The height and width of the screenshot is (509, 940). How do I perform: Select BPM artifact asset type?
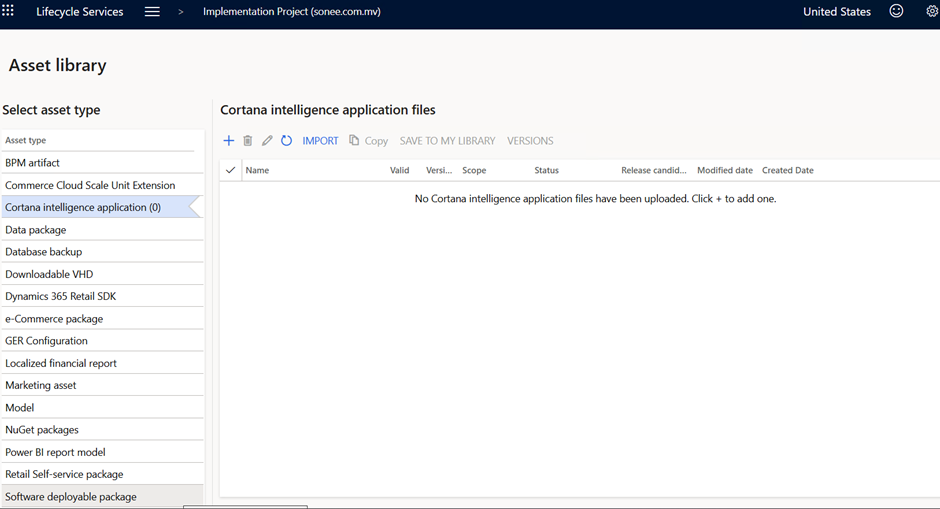click(103, 162)
